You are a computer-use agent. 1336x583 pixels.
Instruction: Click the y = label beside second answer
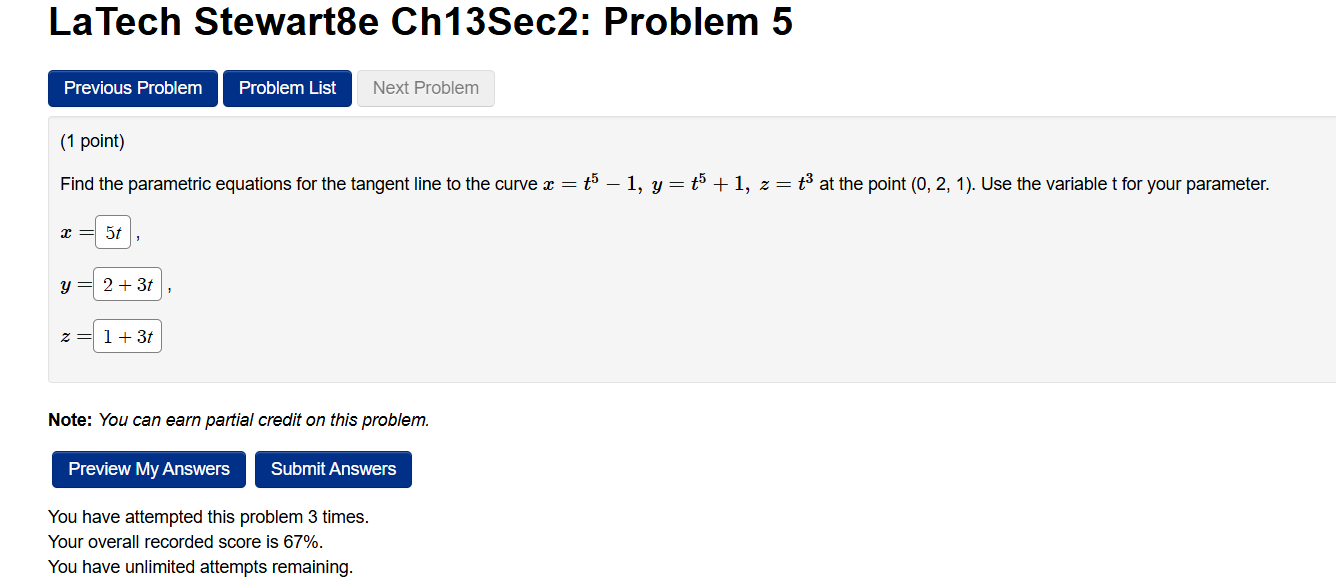pyautogui.click(x=73, y=284)
